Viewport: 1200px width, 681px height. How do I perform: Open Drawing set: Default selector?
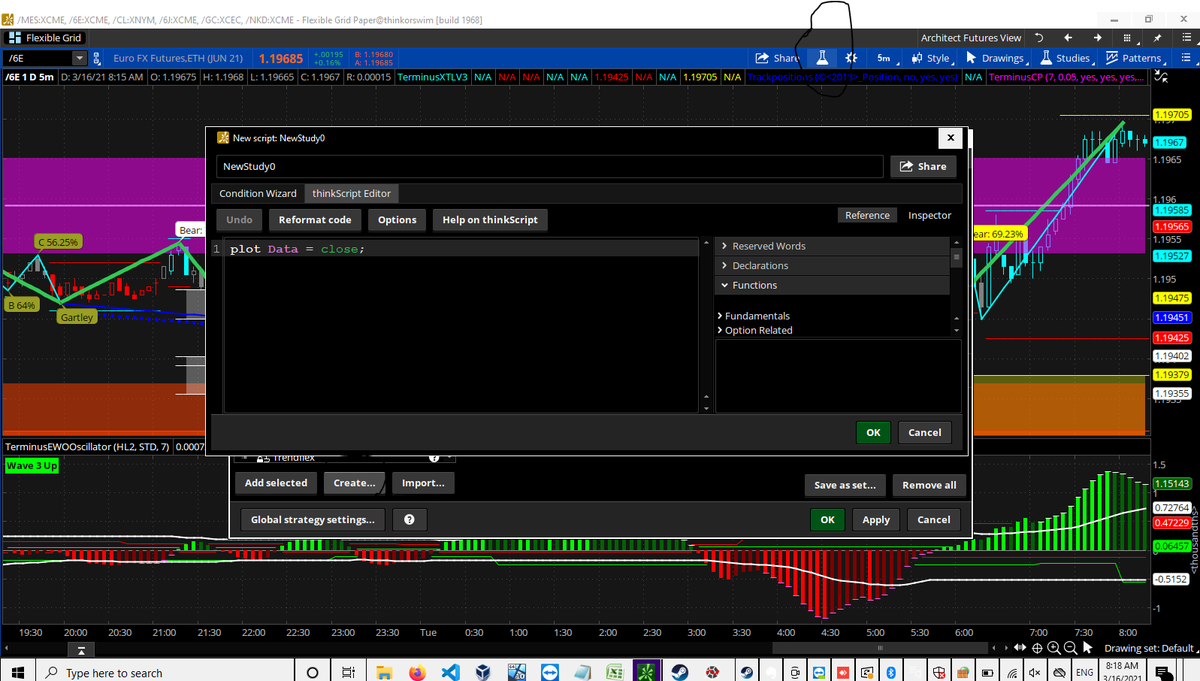(1153, 648)
